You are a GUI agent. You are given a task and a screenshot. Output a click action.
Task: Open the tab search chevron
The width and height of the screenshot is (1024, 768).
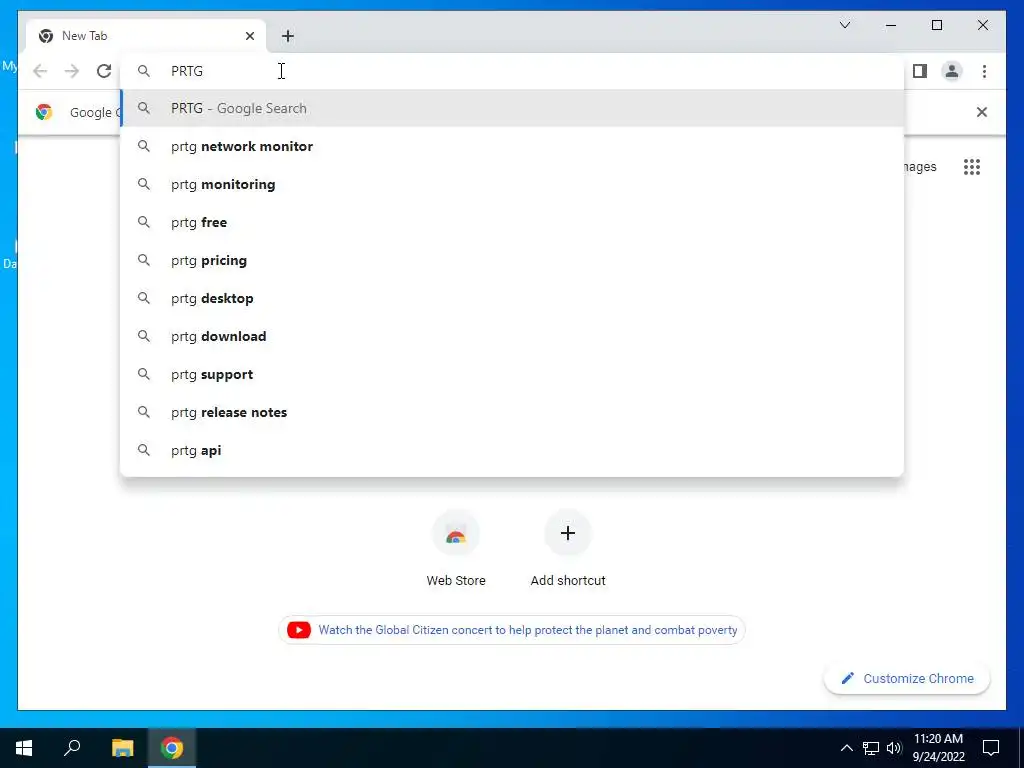point(845,25)
